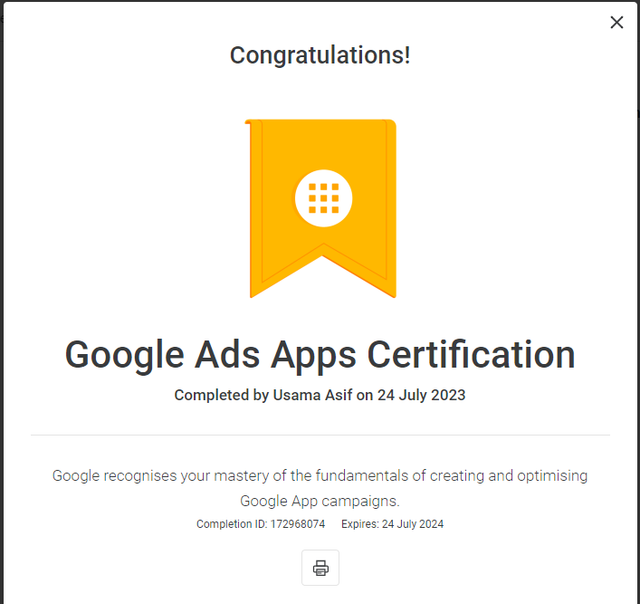Click the Completed by Usama Asif line
This screenshot has width=640, height=604.
coord(320,395)
